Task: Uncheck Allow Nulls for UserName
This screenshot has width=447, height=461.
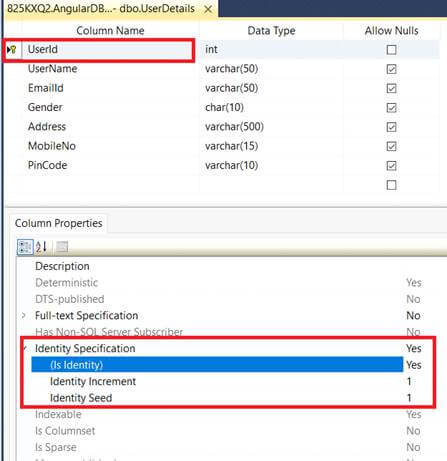Action: [x=391, y=69]
